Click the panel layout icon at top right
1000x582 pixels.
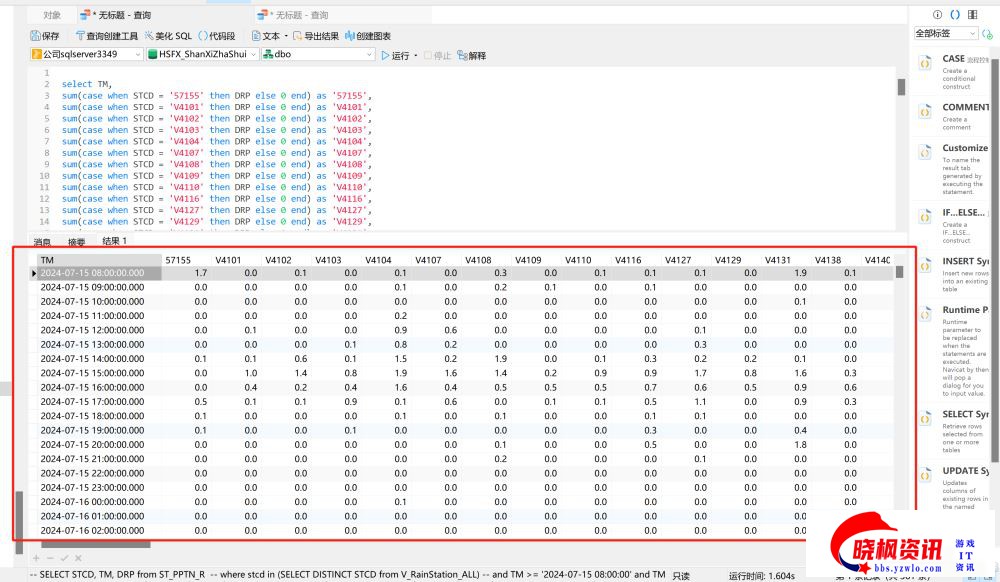point(973,15)
